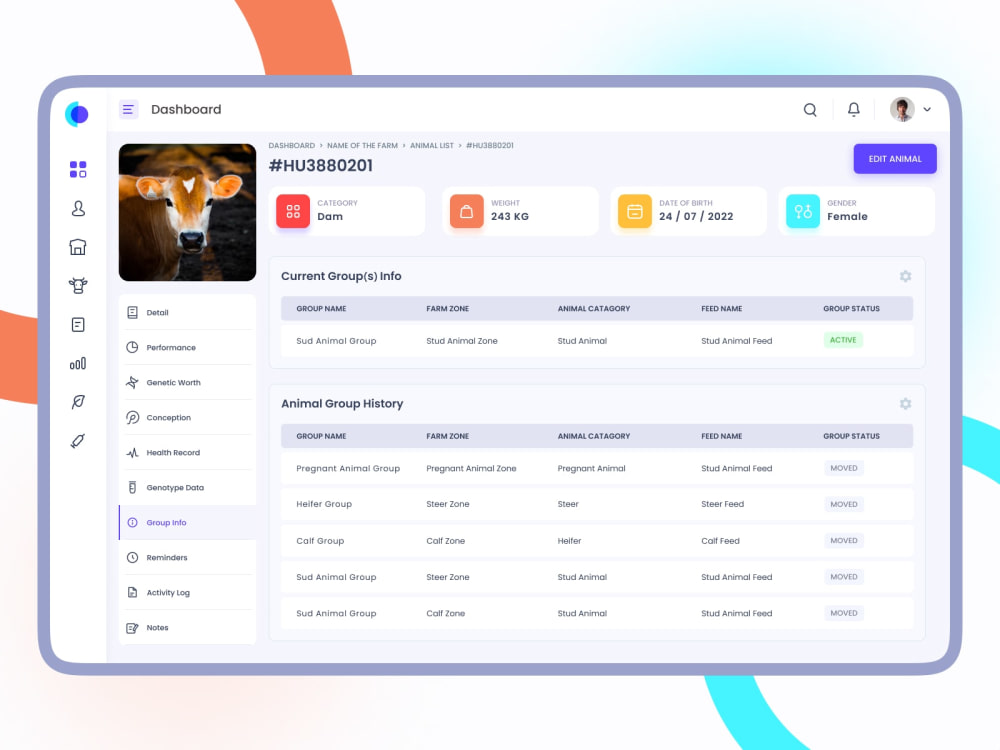1000x750 pixels.
Task: Click the user profile avatar
Action: pyautogui.click(x=902, y=110)
